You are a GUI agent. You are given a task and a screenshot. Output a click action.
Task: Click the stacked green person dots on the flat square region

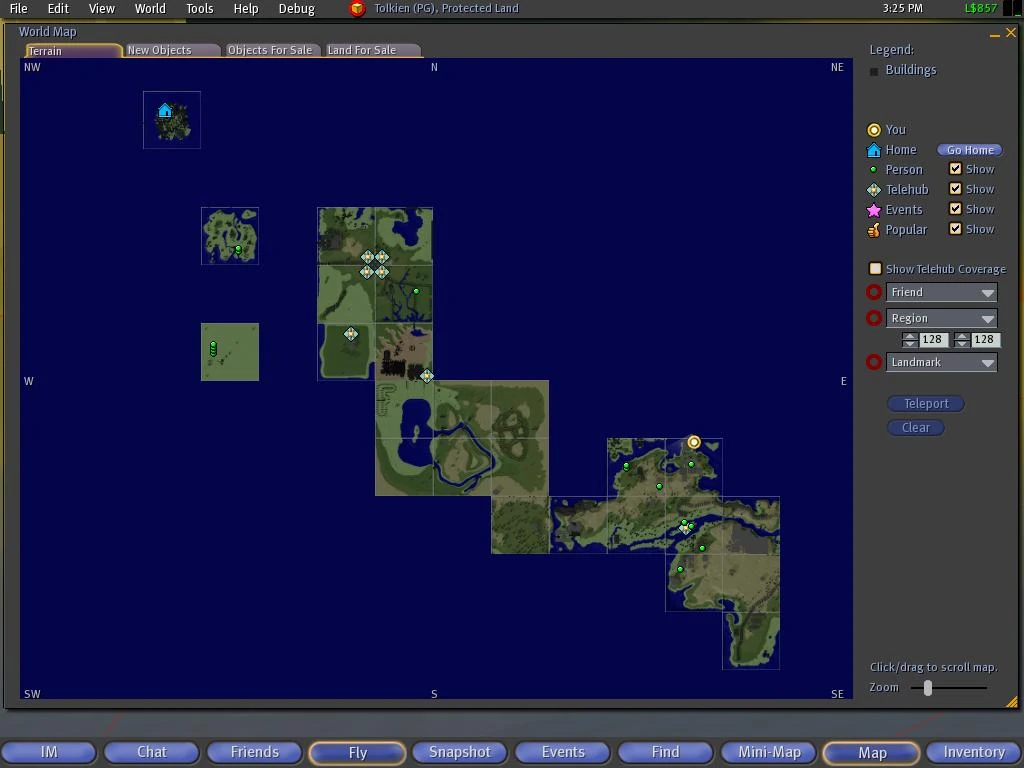pos(213,349)
